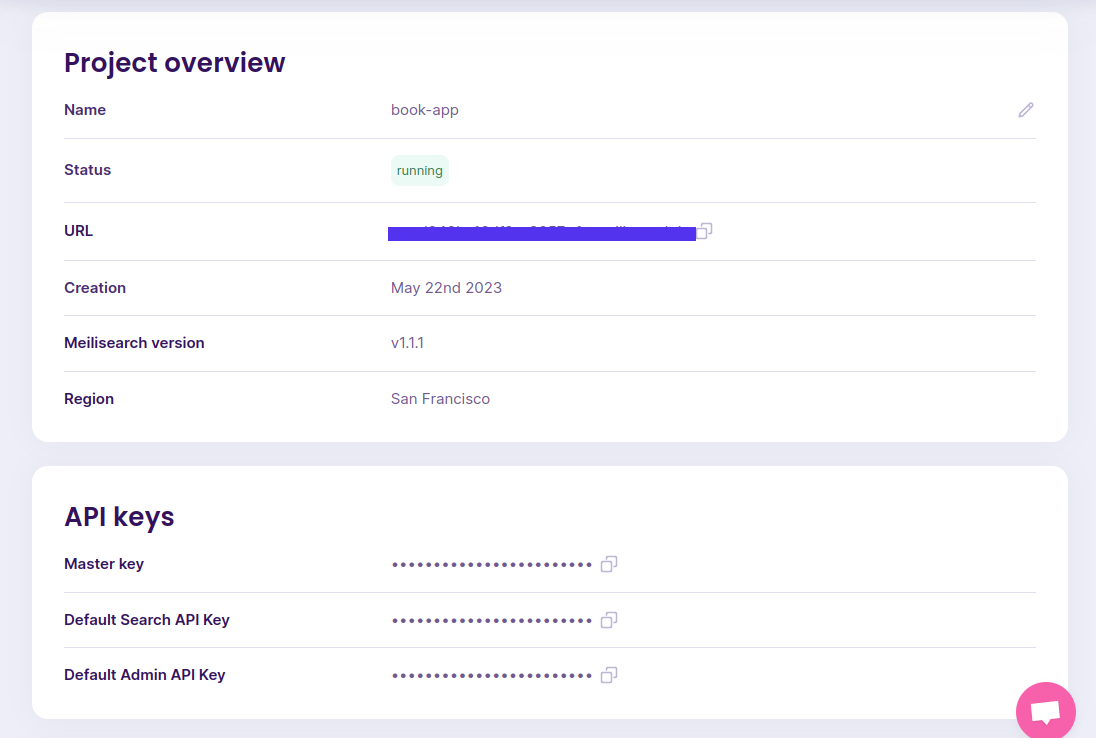Click the San Francisco region value
This screenshot has width=1096, height=738.
pos(440,399)
